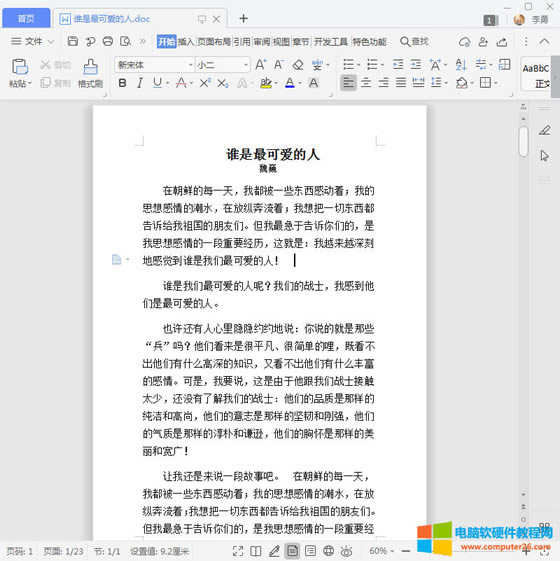560x561 pixels.
Task: Open the 页面布局 (Page Layout) ribbon tab
Action: 214,42
